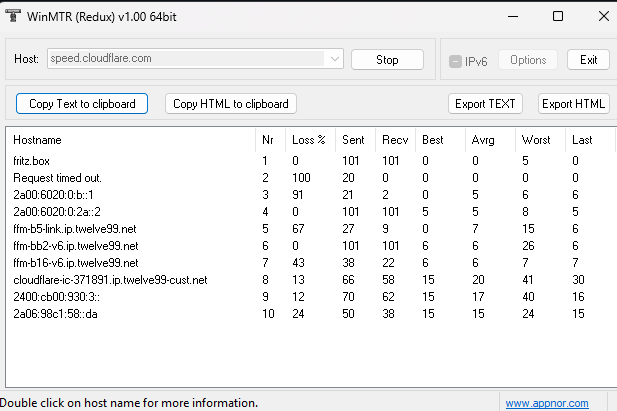The height and width of the screenshot is (411, 617).
Task: Click Last value 30 in cloudflare-ic row
Action: [x=578, y=280]
